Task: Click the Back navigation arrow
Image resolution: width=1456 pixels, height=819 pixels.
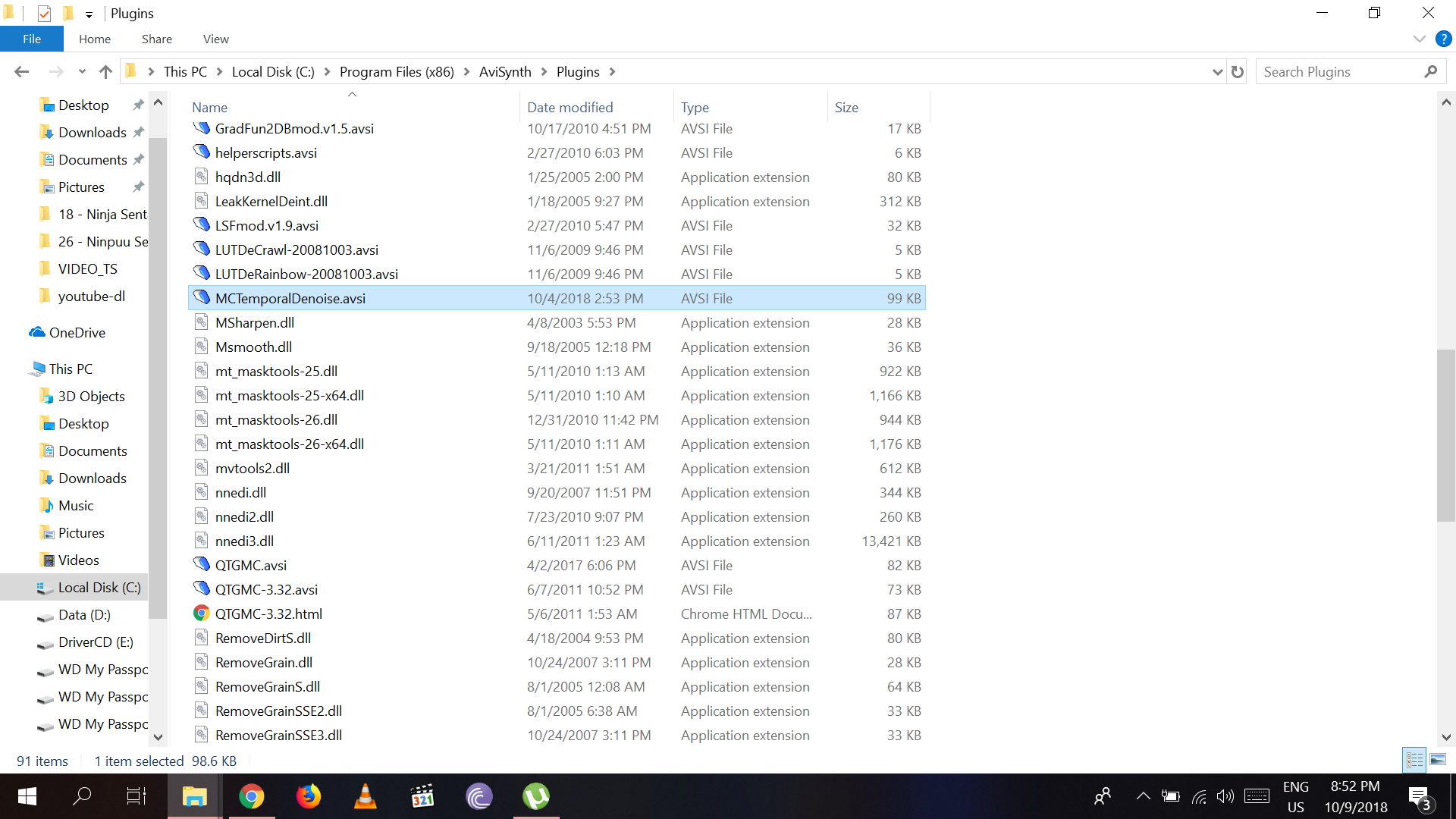Action: [x=21, y=72]
